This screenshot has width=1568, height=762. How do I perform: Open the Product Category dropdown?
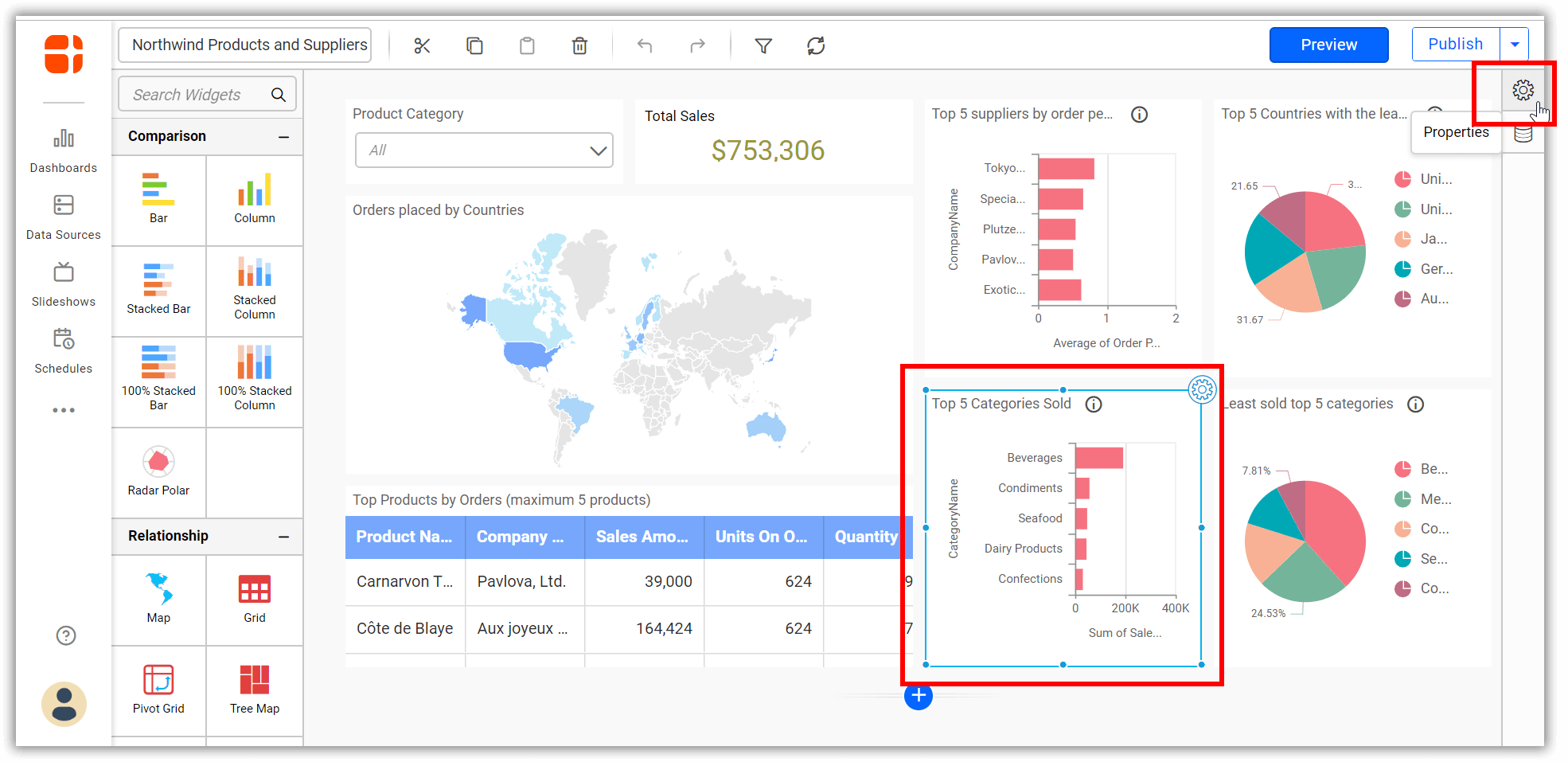pos(484,150)
